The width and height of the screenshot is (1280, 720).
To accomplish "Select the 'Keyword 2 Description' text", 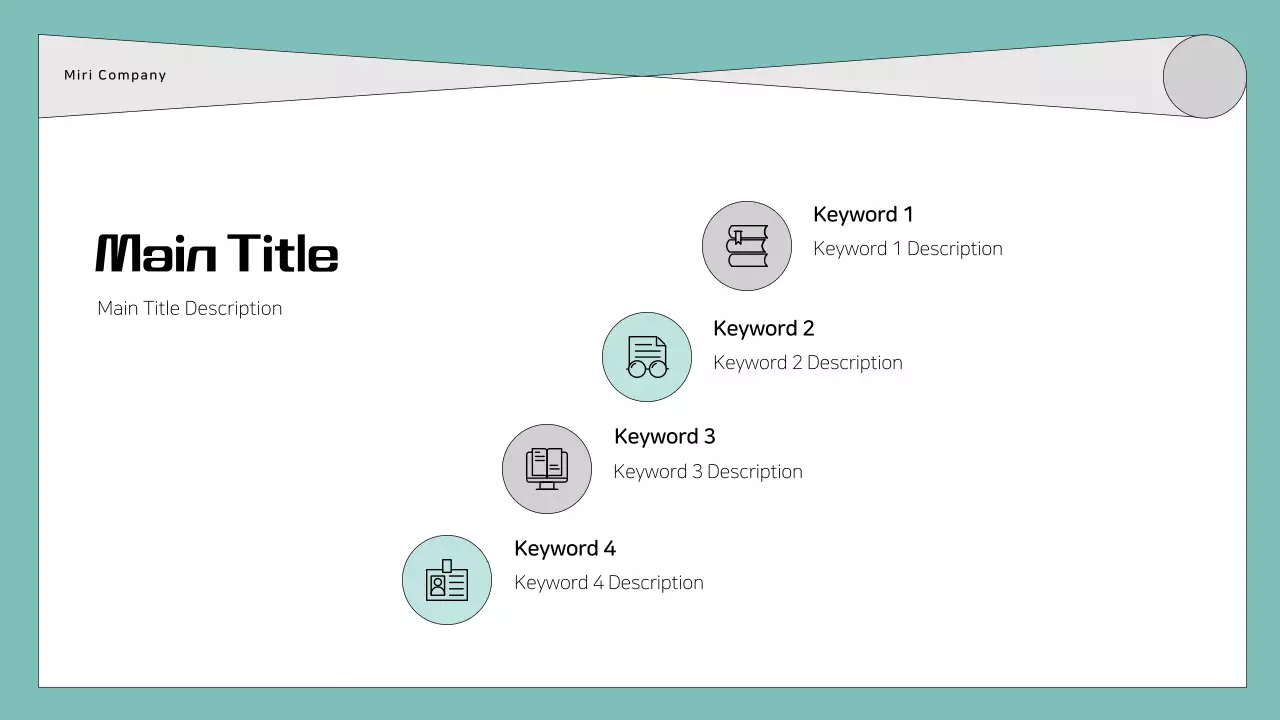I will pyautogui.click(x=807, y=362).
